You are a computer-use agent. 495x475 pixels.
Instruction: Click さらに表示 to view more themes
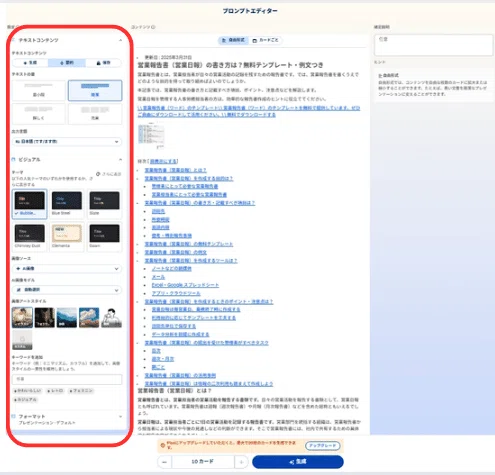coord(109,174)
